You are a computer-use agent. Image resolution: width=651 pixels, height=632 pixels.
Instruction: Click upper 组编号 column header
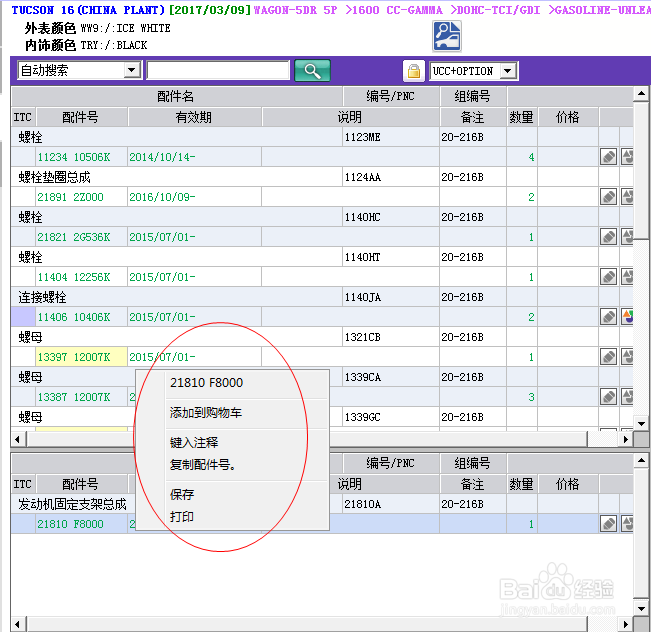click(x=472, y=96)
